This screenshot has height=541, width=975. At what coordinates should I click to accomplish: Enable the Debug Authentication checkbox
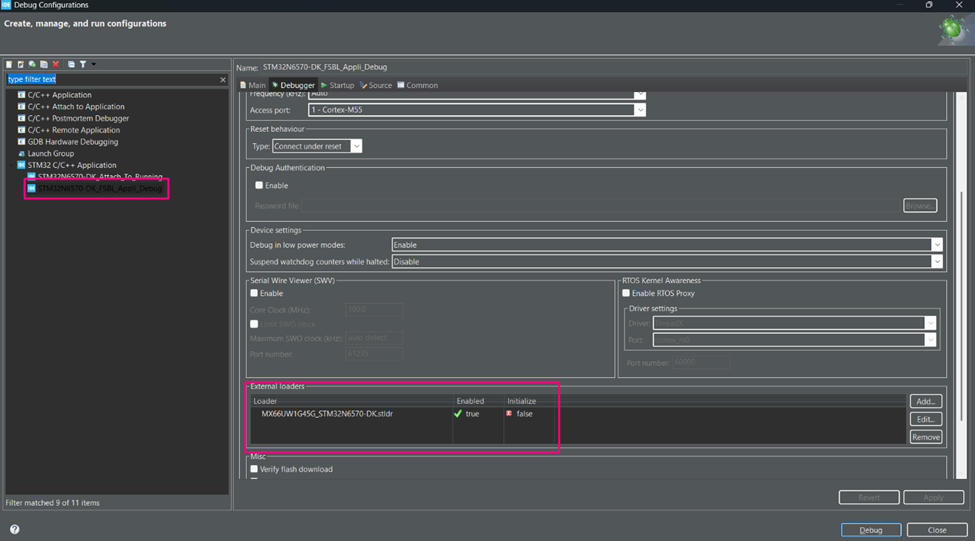[260, 185]
